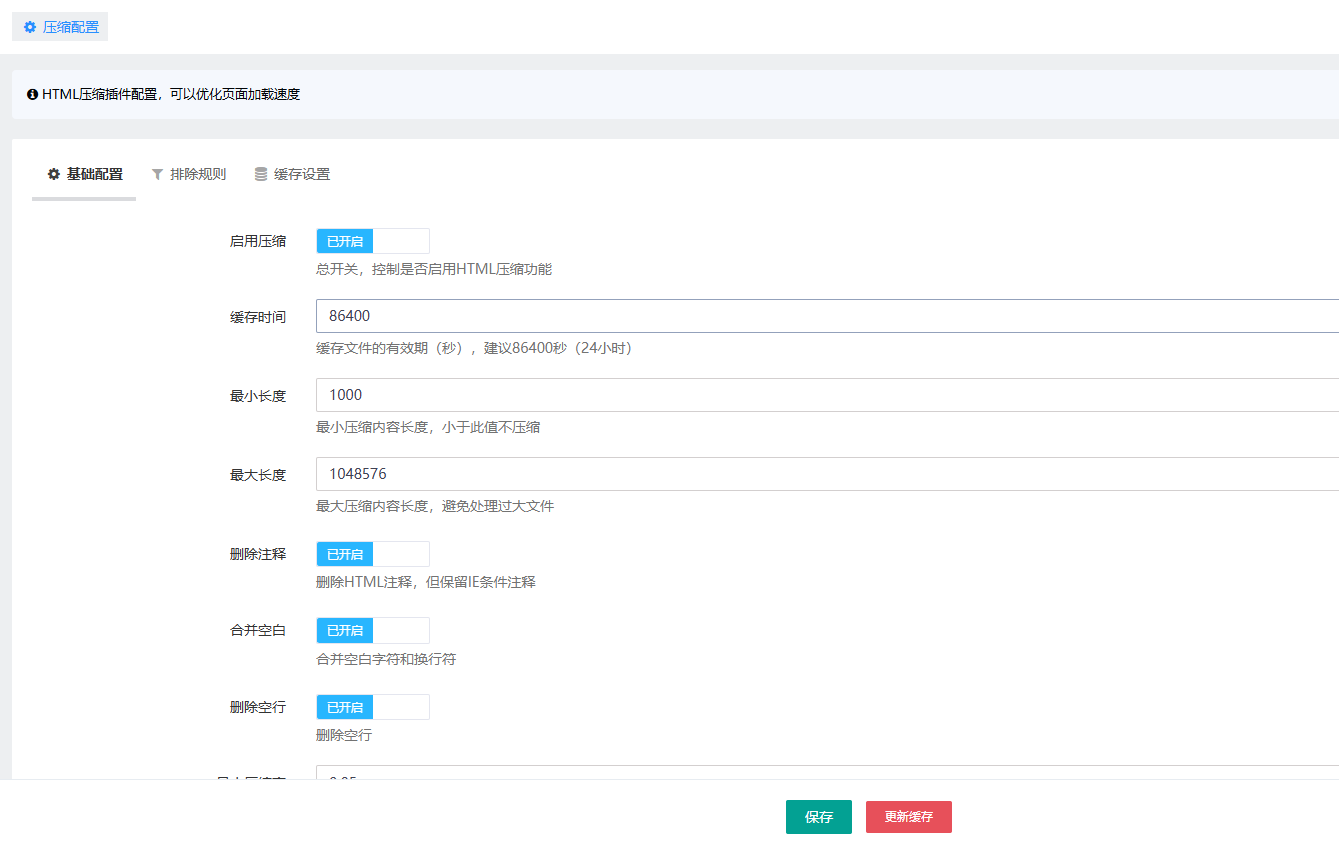Click the red 更新缓存 button
The width and height of the screenshot is (1339, 841).
(909, 817)
